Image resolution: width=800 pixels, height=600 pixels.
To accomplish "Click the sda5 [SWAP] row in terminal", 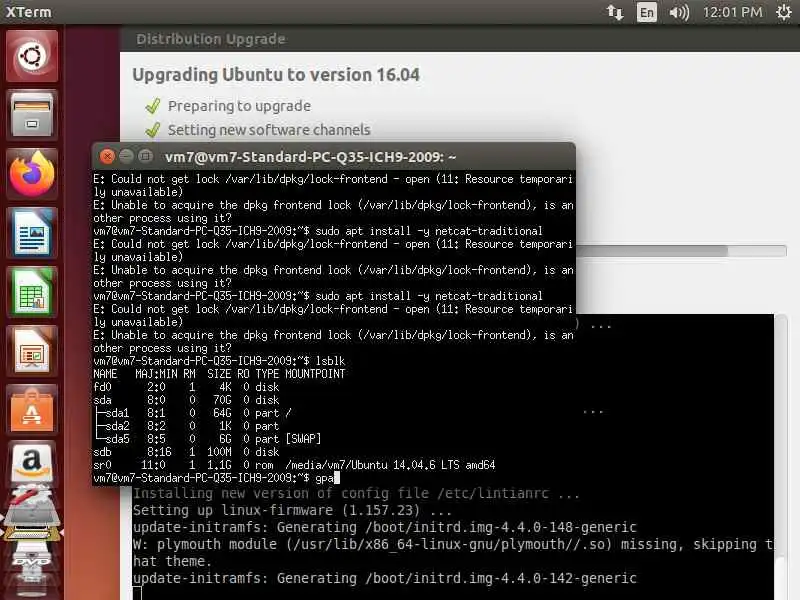I will [207, 439].
